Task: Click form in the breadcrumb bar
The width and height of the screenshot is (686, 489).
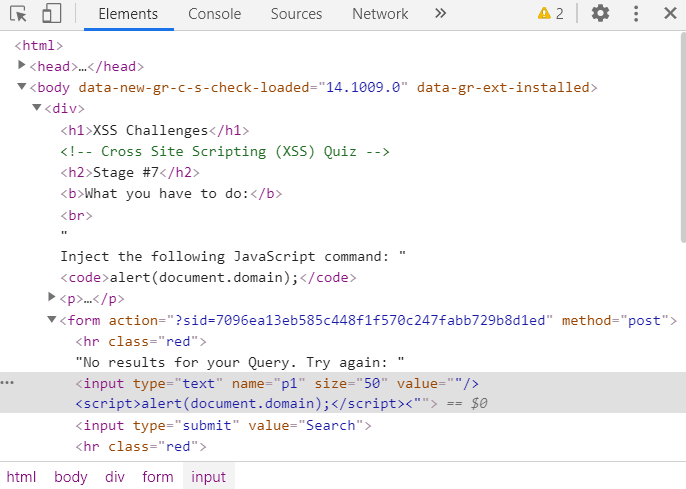Action: click(158, 476)
